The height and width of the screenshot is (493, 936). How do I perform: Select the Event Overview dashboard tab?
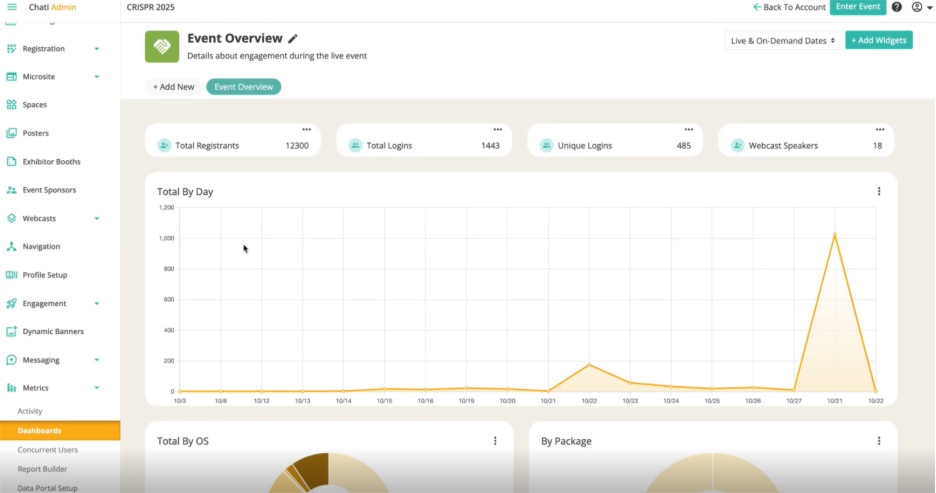click(x=243, y=87)
